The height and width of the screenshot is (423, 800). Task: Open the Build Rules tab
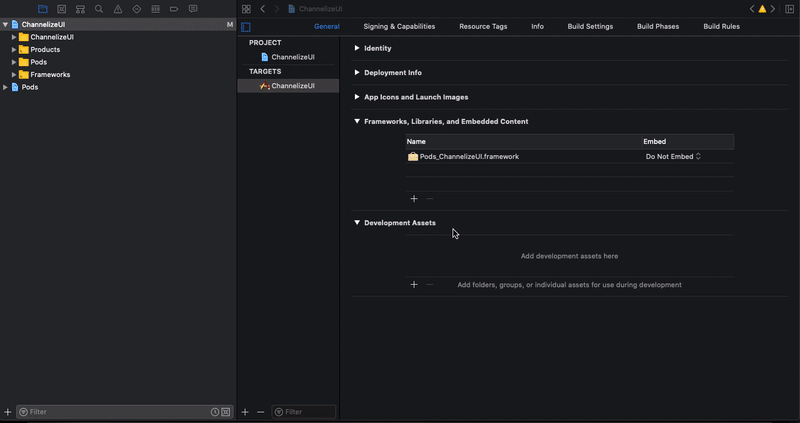721,27
